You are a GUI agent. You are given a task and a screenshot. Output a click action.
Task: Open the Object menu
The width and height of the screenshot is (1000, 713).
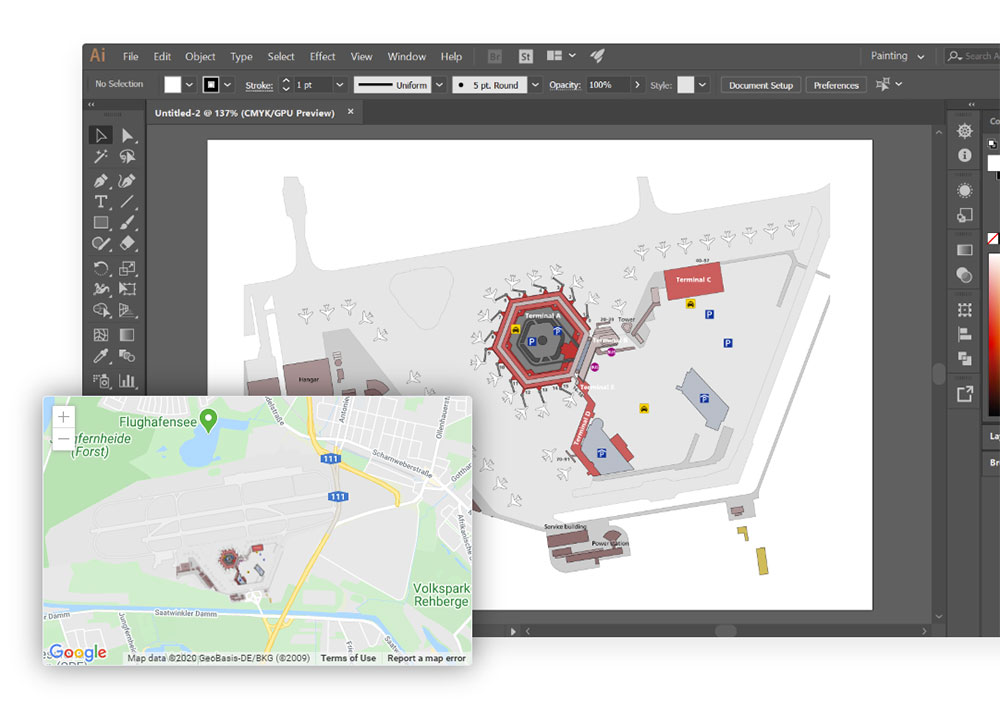tap(200, 57)
